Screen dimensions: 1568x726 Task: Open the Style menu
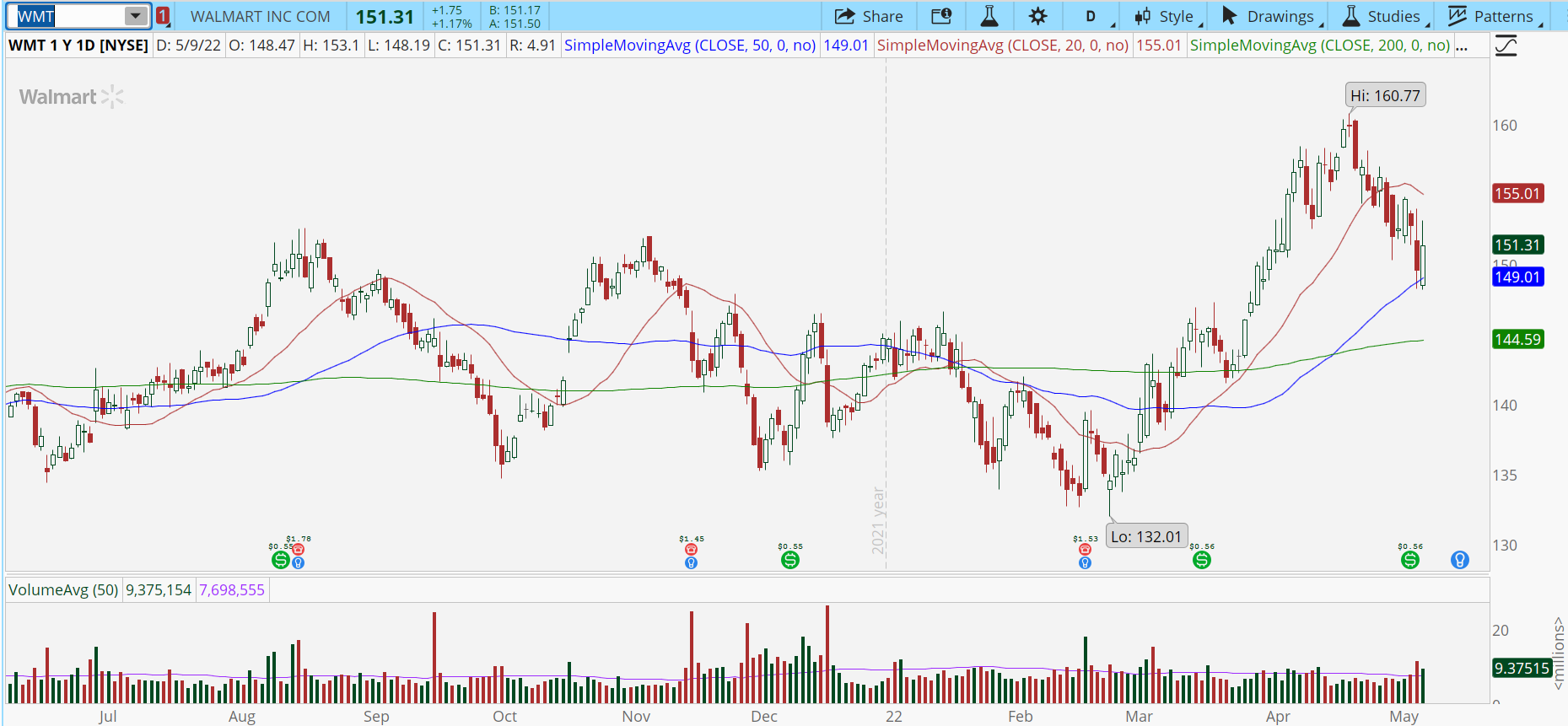[x=1165, y=16]
